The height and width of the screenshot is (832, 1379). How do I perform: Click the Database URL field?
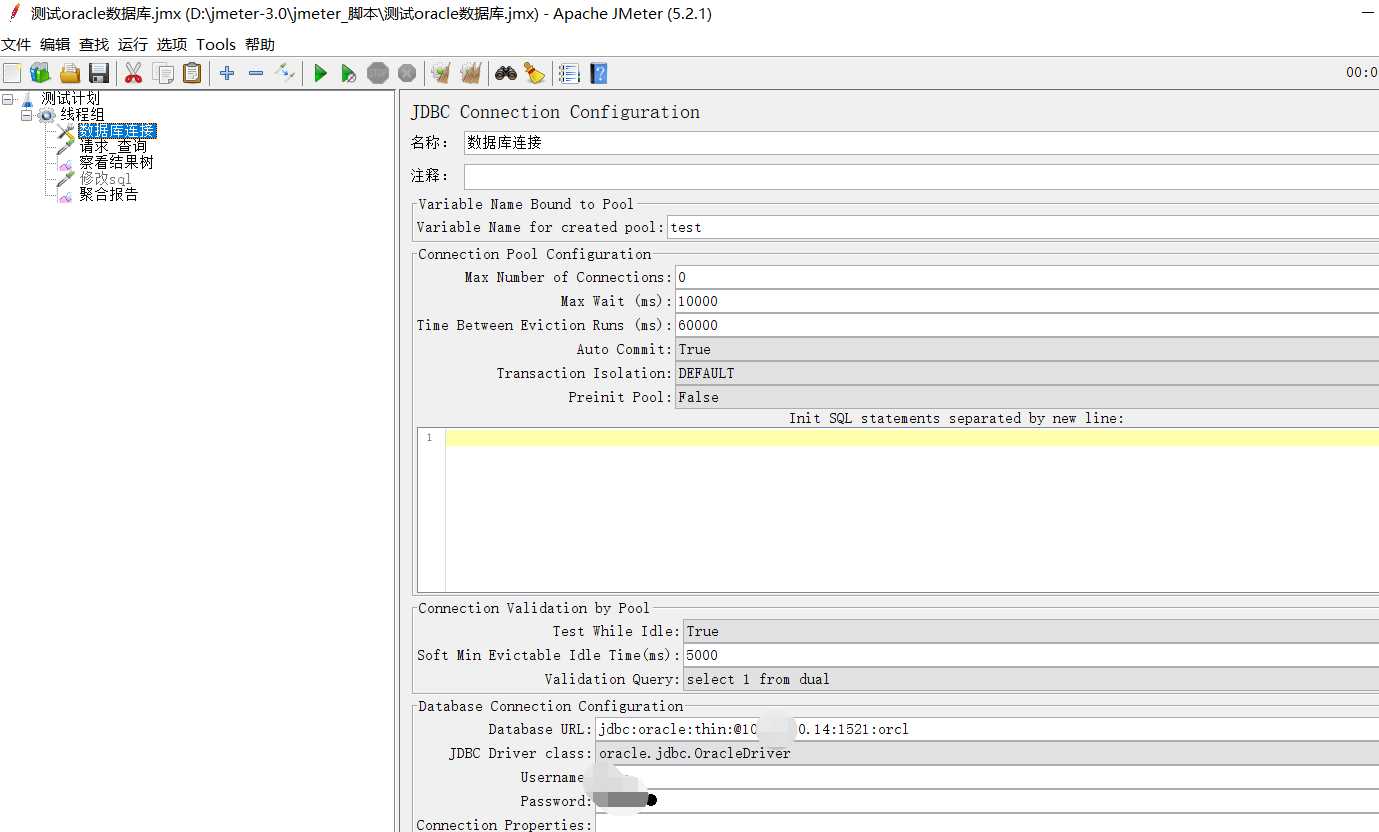(987, 729)
